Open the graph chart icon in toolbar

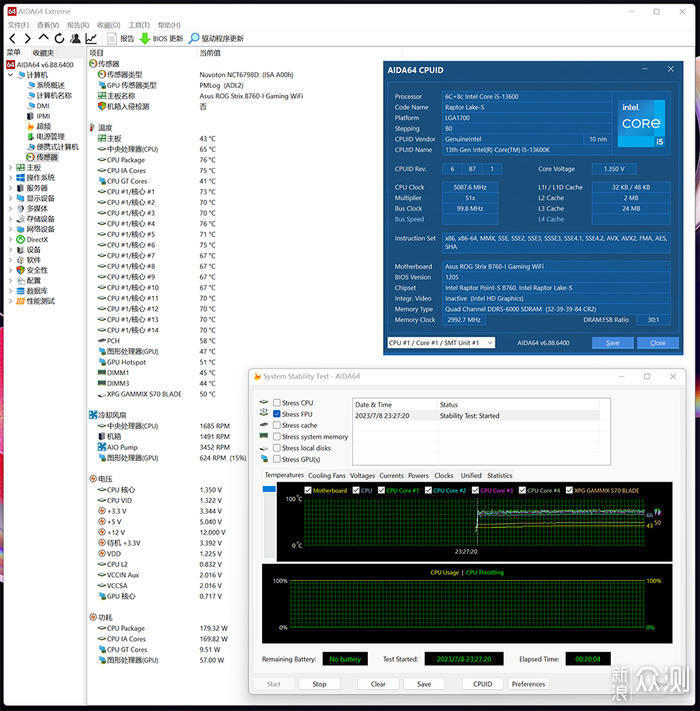click(x=91, y=39)
